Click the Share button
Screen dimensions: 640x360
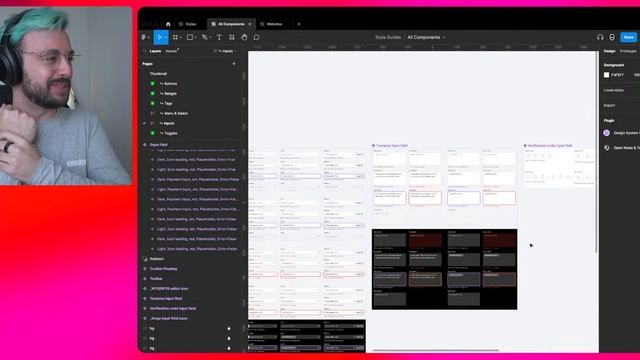pyautogui.click(x=629, y=37)
